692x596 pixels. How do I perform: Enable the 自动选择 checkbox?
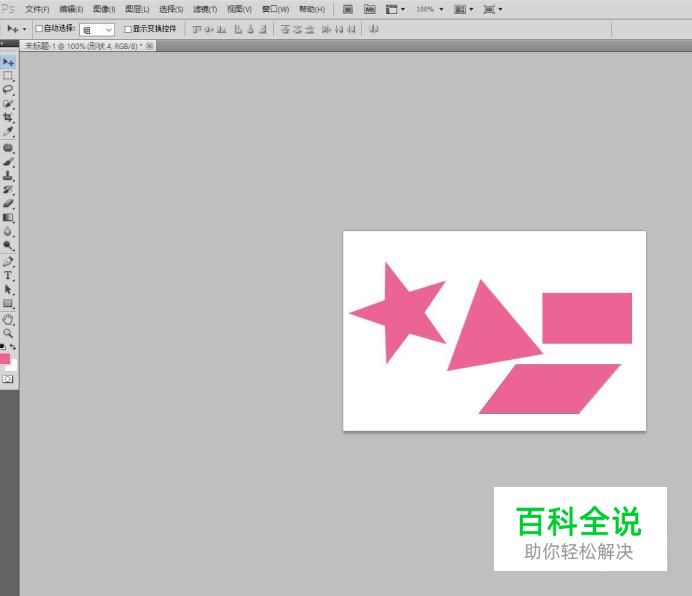pyautogui.click(x=39, y=29)
